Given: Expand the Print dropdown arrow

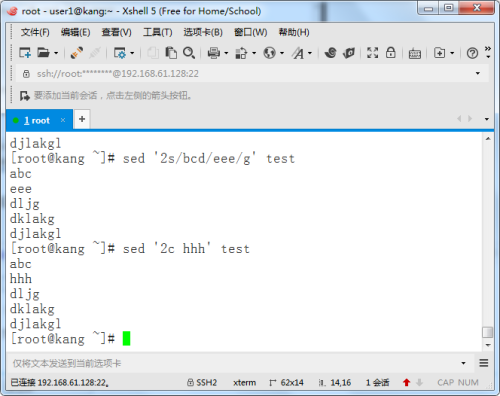Looking at the screenshot, I should 226,53.
